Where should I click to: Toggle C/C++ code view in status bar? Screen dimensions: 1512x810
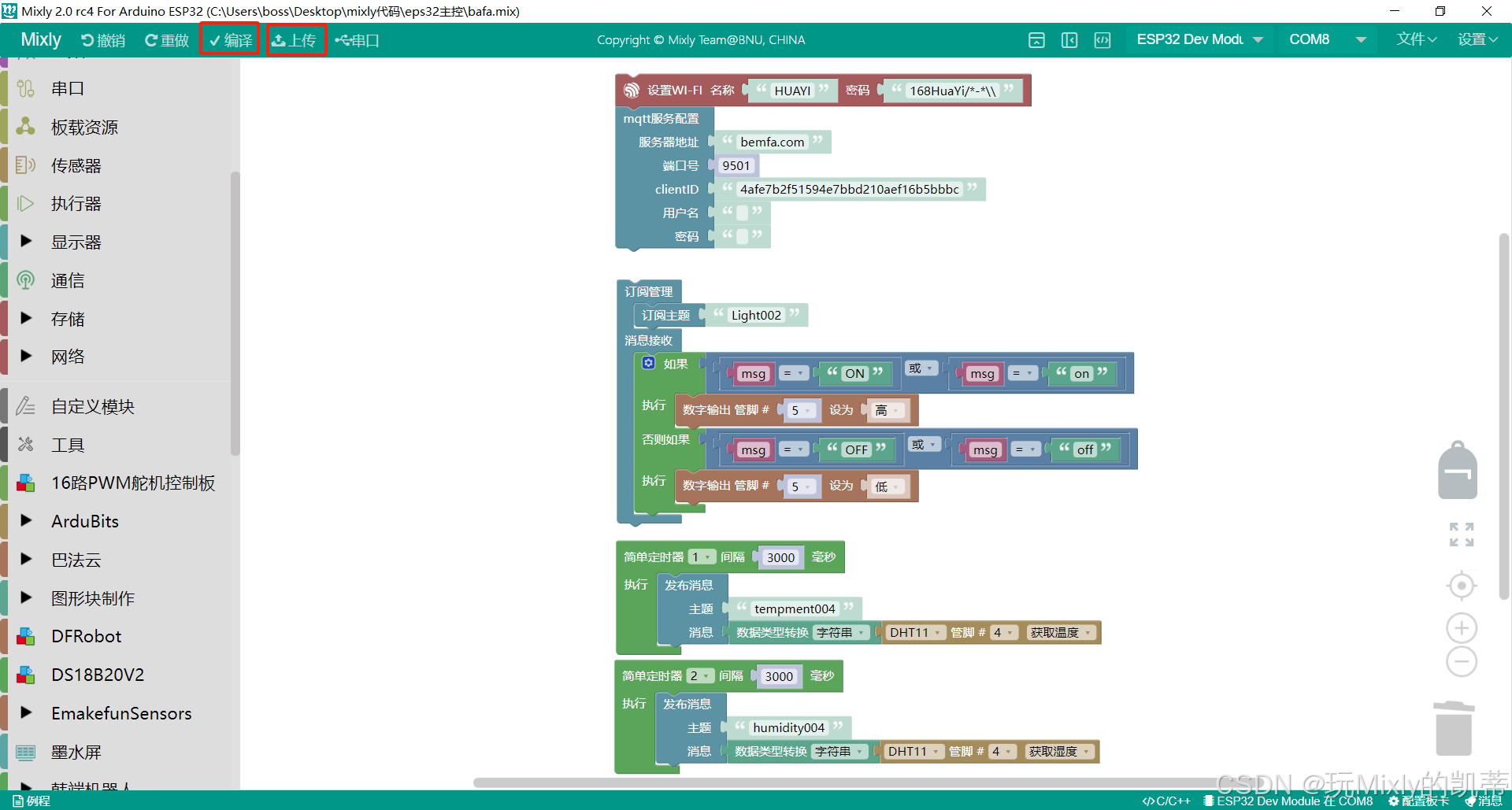click(x=1167, y=801)
